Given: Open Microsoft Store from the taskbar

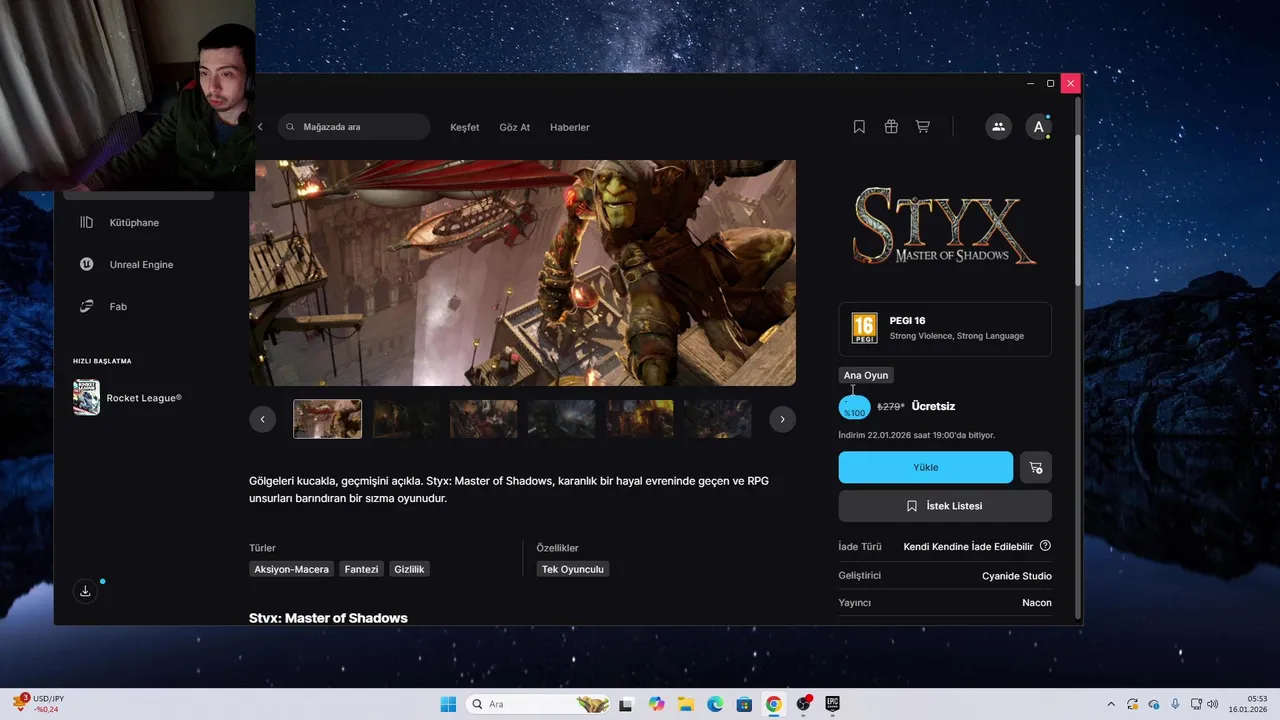Looking at the screenshot, I should click(744, 704).
